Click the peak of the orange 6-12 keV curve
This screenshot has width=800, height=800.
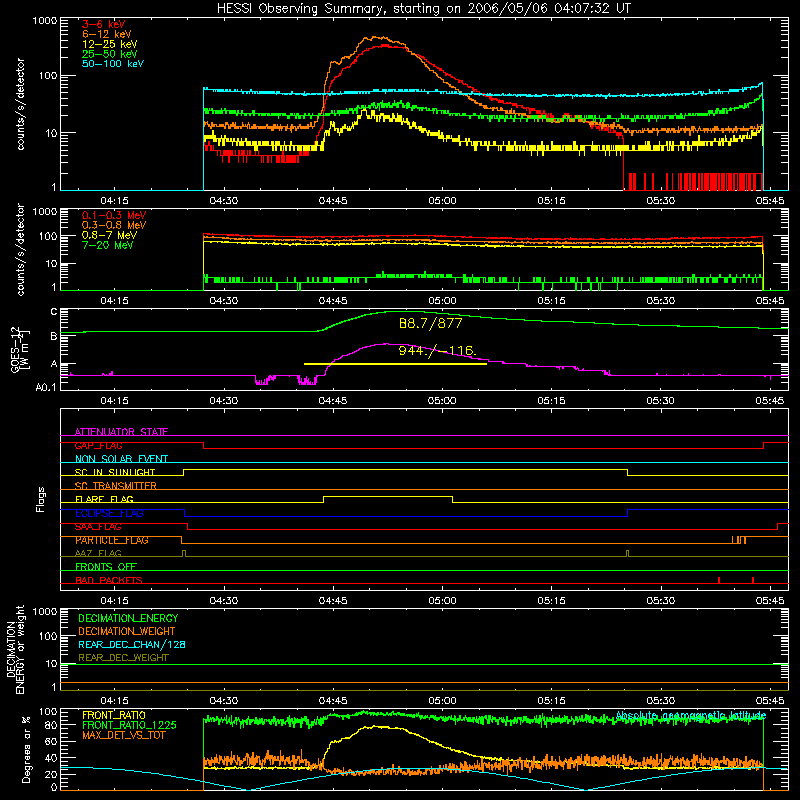376,37
